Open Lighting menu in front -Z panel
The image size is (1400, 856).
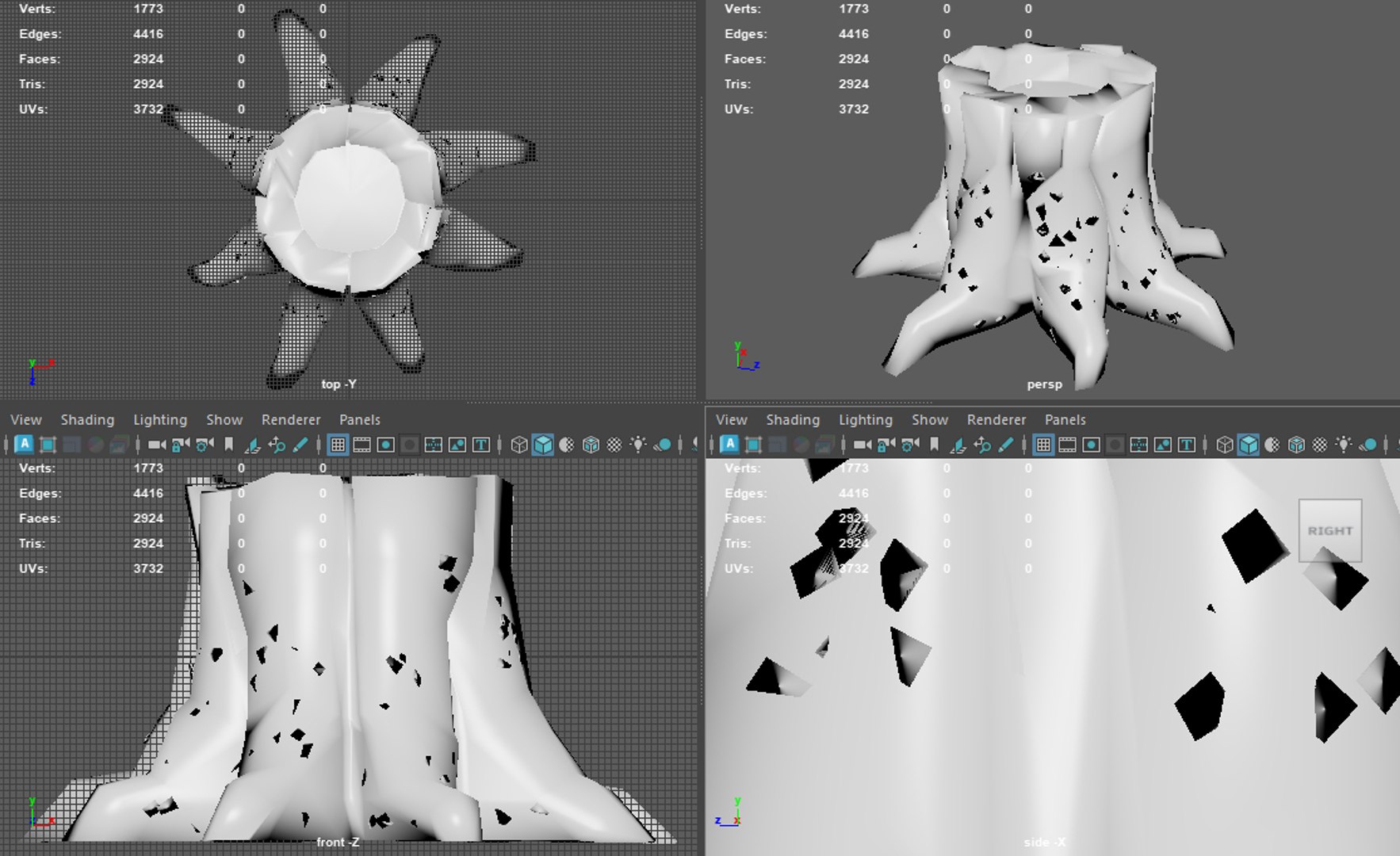click(160, 419)
